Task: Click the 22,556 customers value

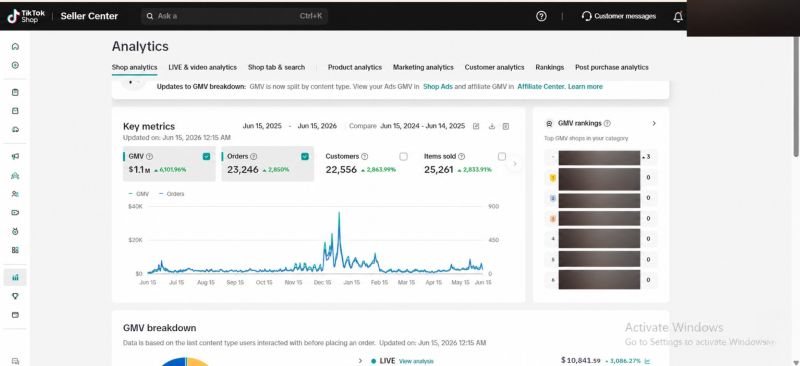Action: tap(341, 169)
